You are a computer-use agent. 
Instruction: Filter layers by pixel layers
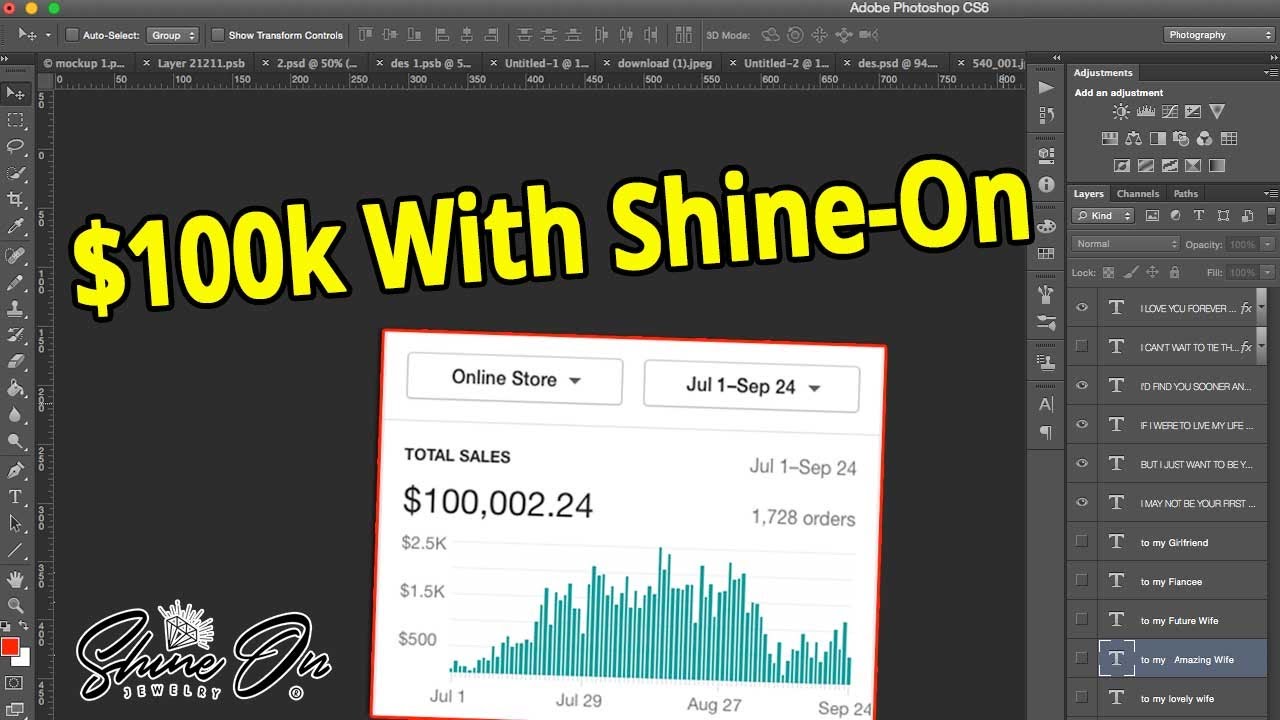point(1152,215)
